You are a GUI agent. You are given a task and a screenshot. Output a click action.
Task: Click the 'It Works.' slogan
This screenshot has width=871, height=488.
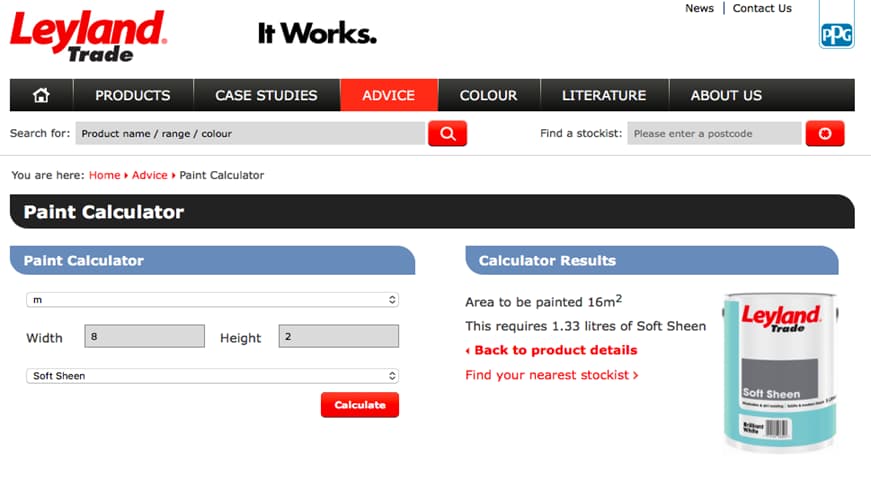[x=317, y=33]
